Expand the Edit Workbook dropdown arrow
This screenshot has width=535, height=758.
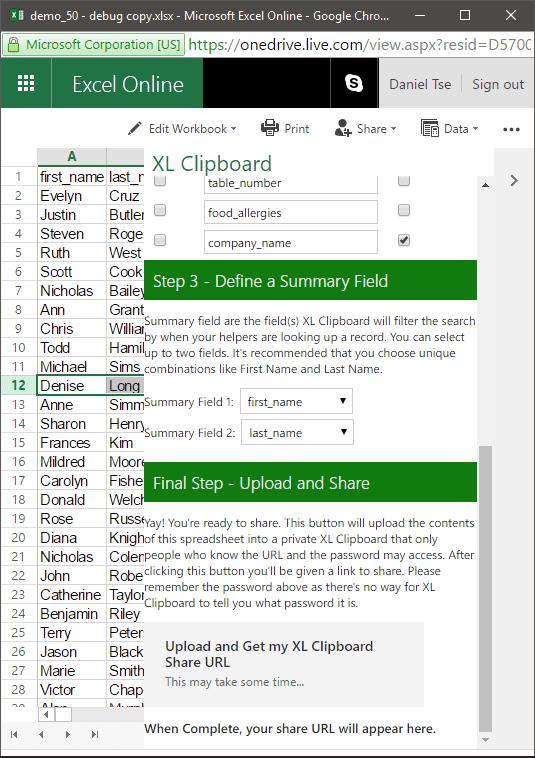coord(233,129)
